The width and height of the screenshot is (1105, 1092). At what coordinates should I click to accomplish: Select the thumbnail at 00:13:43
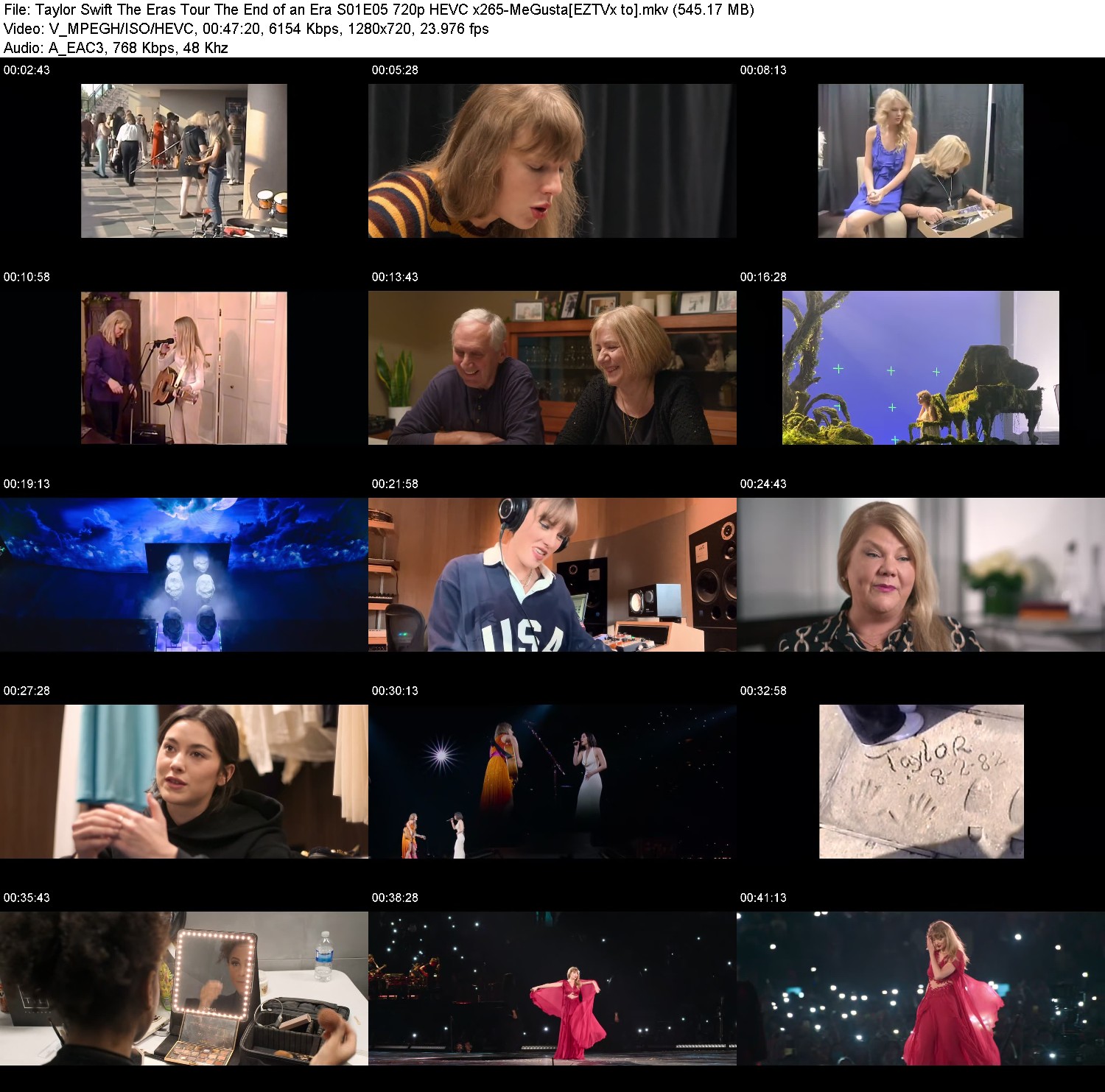552,367
